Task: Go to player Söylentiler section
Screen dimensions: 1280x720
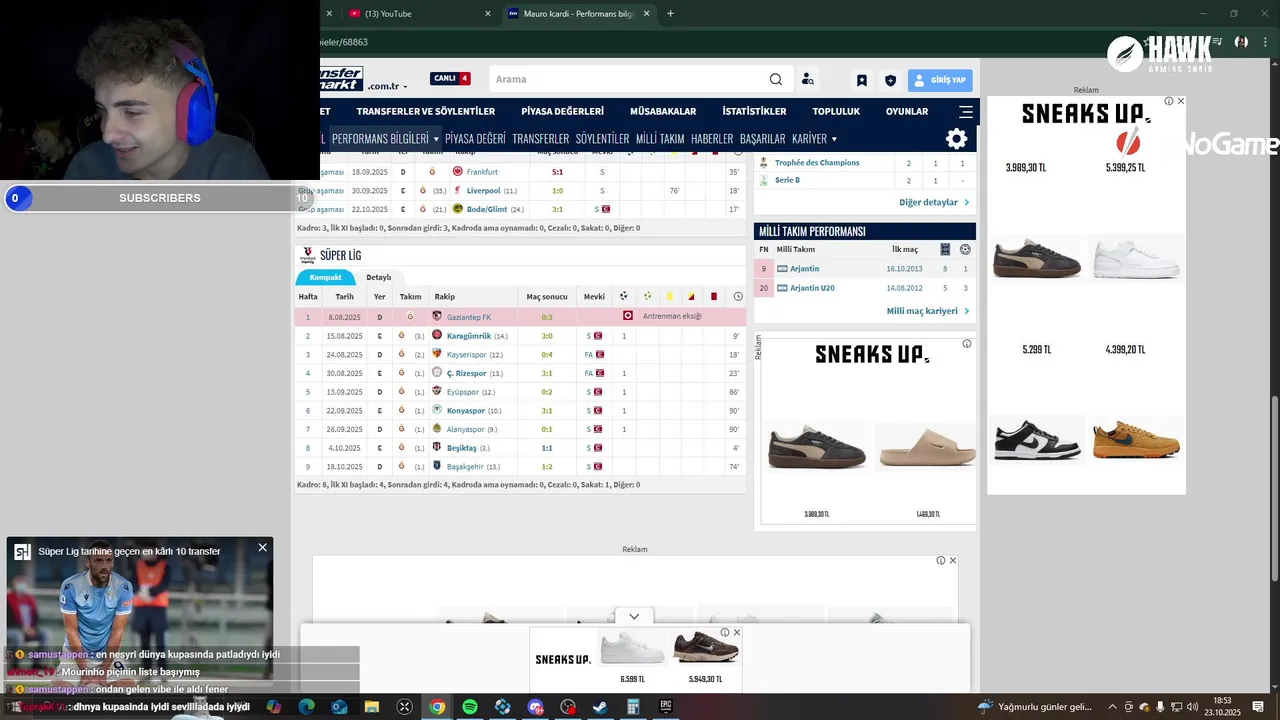Action: click(602, 139)
